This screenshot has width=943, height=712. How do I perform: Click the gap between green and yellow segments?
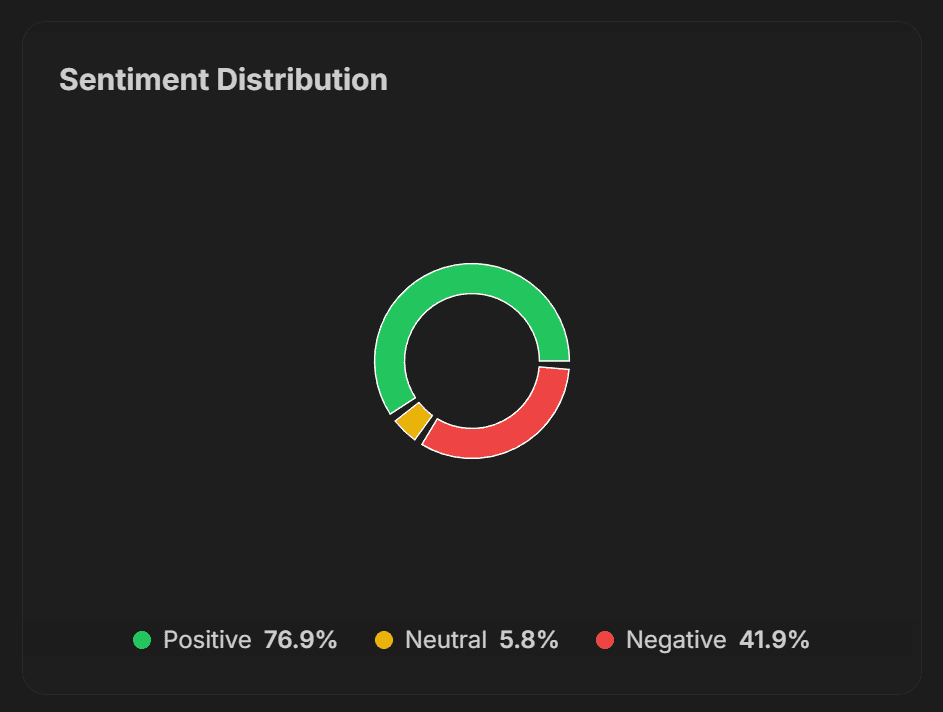(401, 408)
